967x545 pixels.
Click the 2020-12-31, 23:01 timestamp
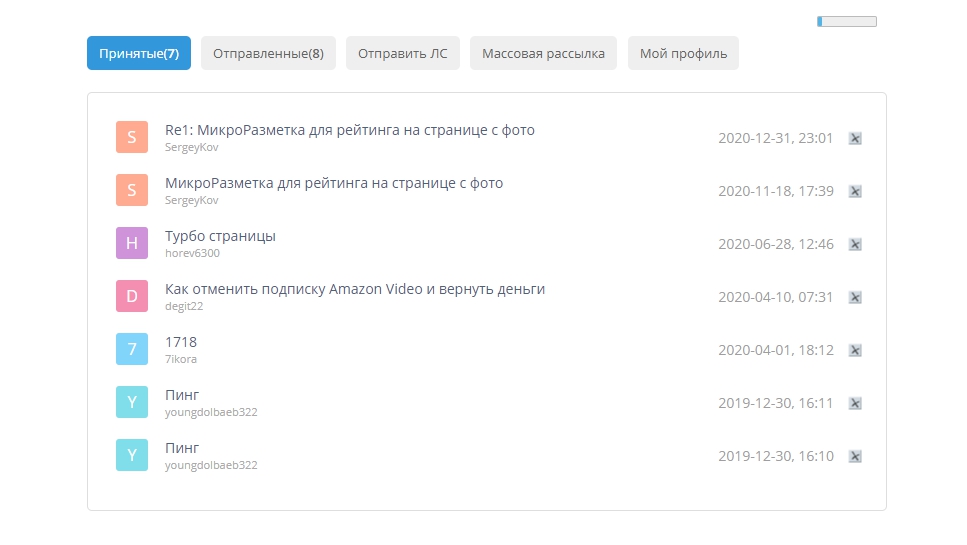(775, 138)
